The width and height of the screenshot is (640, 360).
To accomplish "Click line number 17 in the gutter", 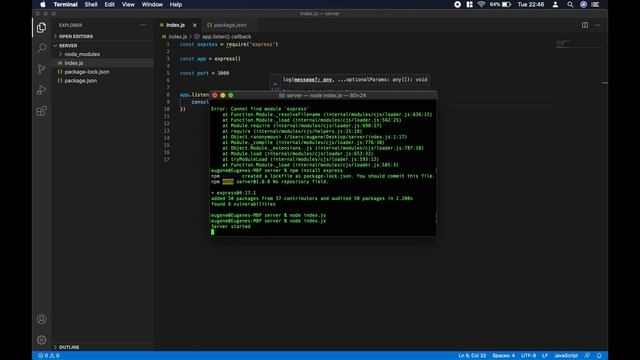I will (x=167, y=160).
